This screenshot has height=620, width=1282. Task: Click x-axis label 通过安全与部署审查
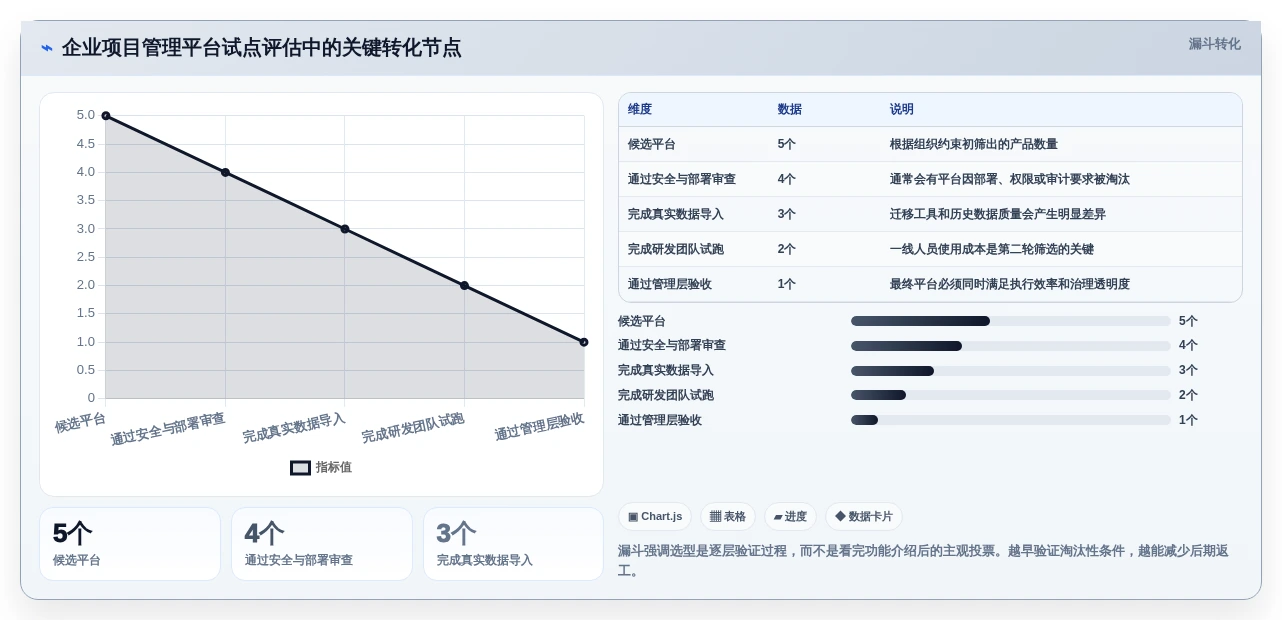click(x=168, y=429)
